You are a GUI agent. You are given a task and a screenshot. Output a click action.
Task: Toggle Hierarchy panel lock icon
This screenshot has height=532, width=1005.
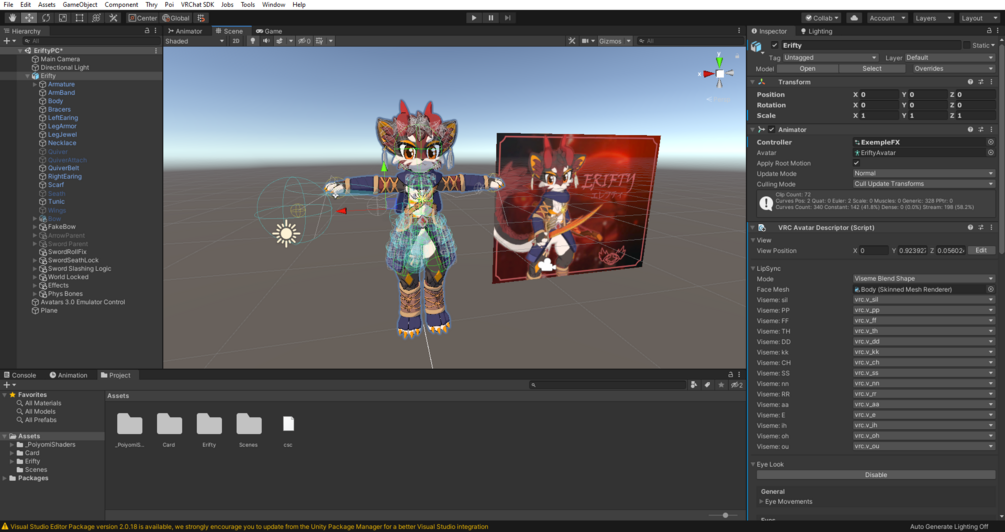pos(147,31)
